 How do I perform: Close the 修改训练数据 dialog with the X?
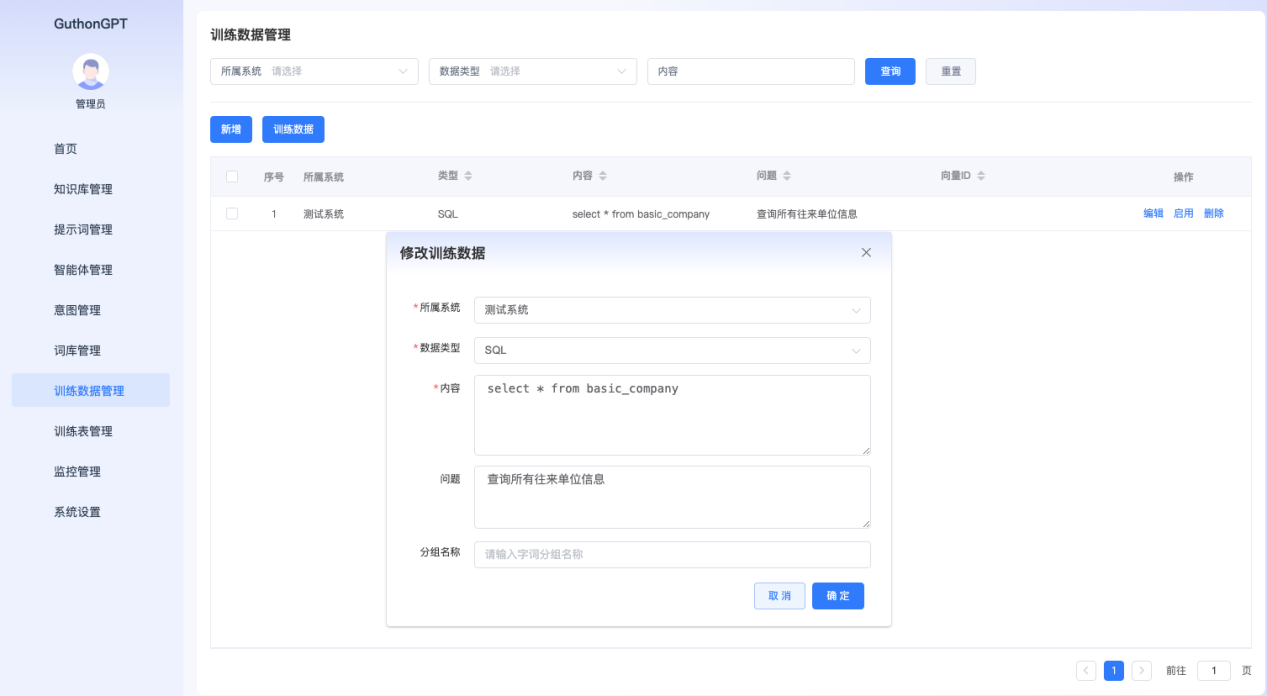click(x=866, y=253)
